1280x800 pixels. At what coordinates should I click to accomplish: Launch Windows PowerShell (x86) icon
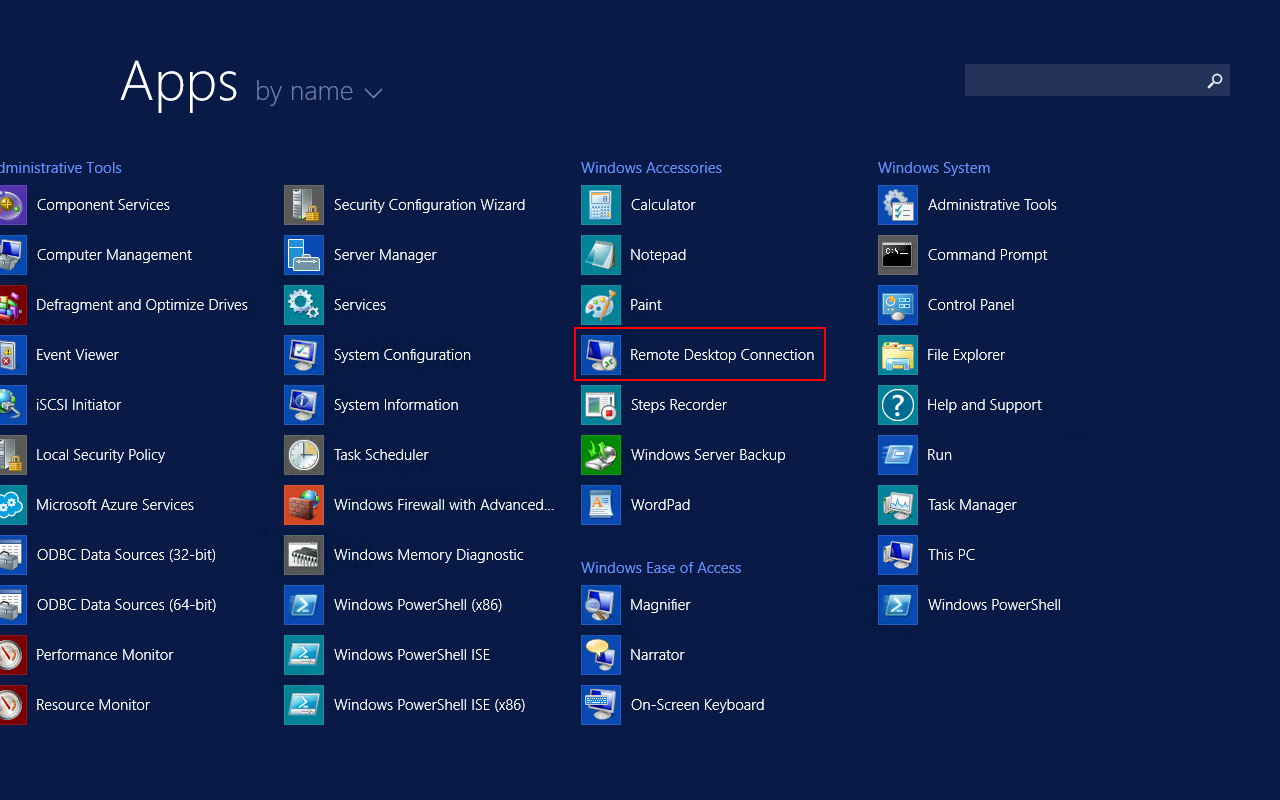tap(304, 605)
